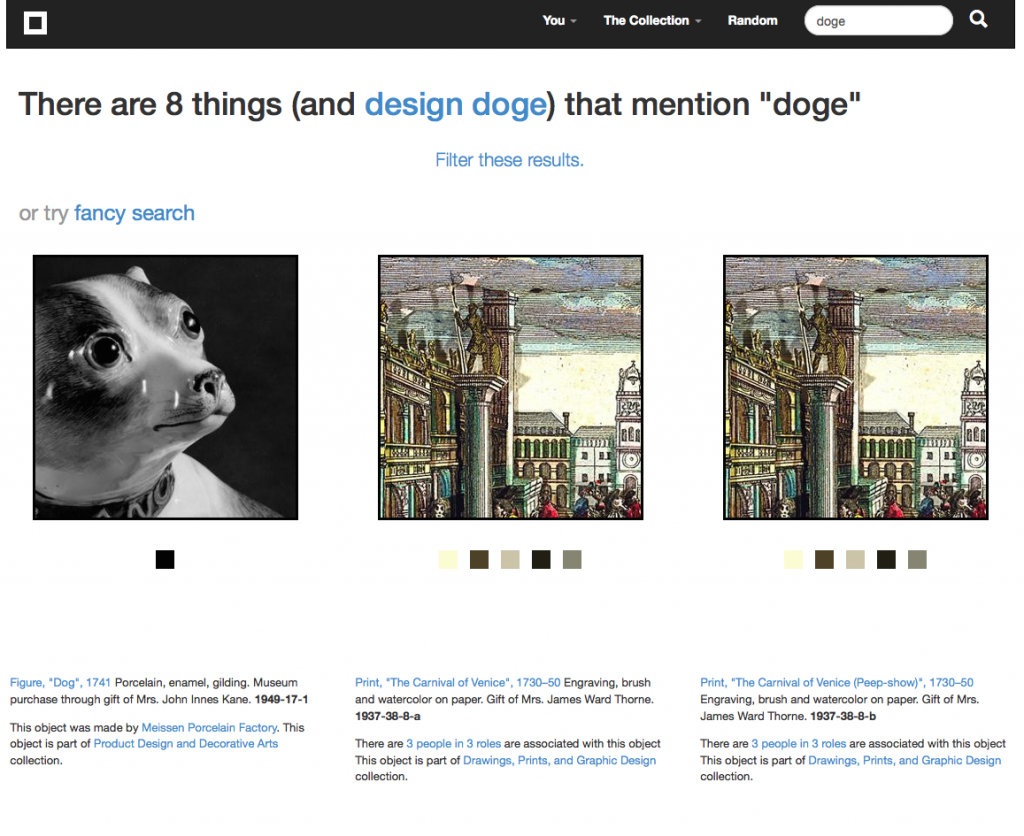Follow the design doge link
The height and width of the screenshot is (836, 1024).
coord(455,104)
